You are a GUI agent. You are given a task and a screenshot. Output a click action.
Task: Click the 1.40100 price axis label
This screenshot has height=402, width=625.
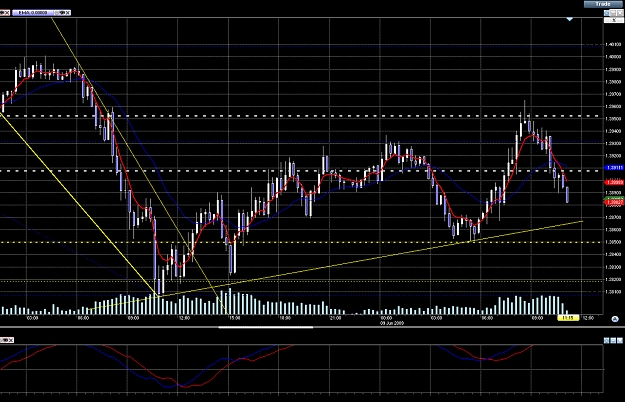[x=613, y=45]
